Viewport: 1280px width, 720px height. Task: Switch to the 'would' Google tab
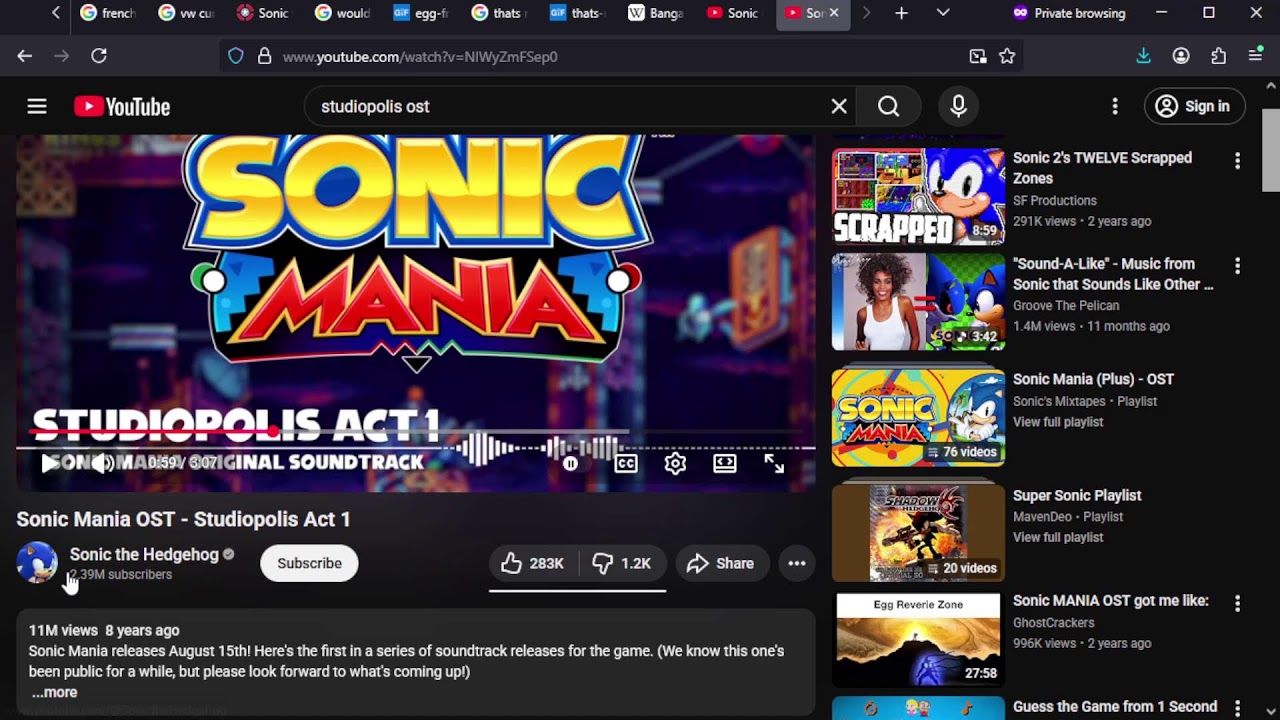(342, 13)
